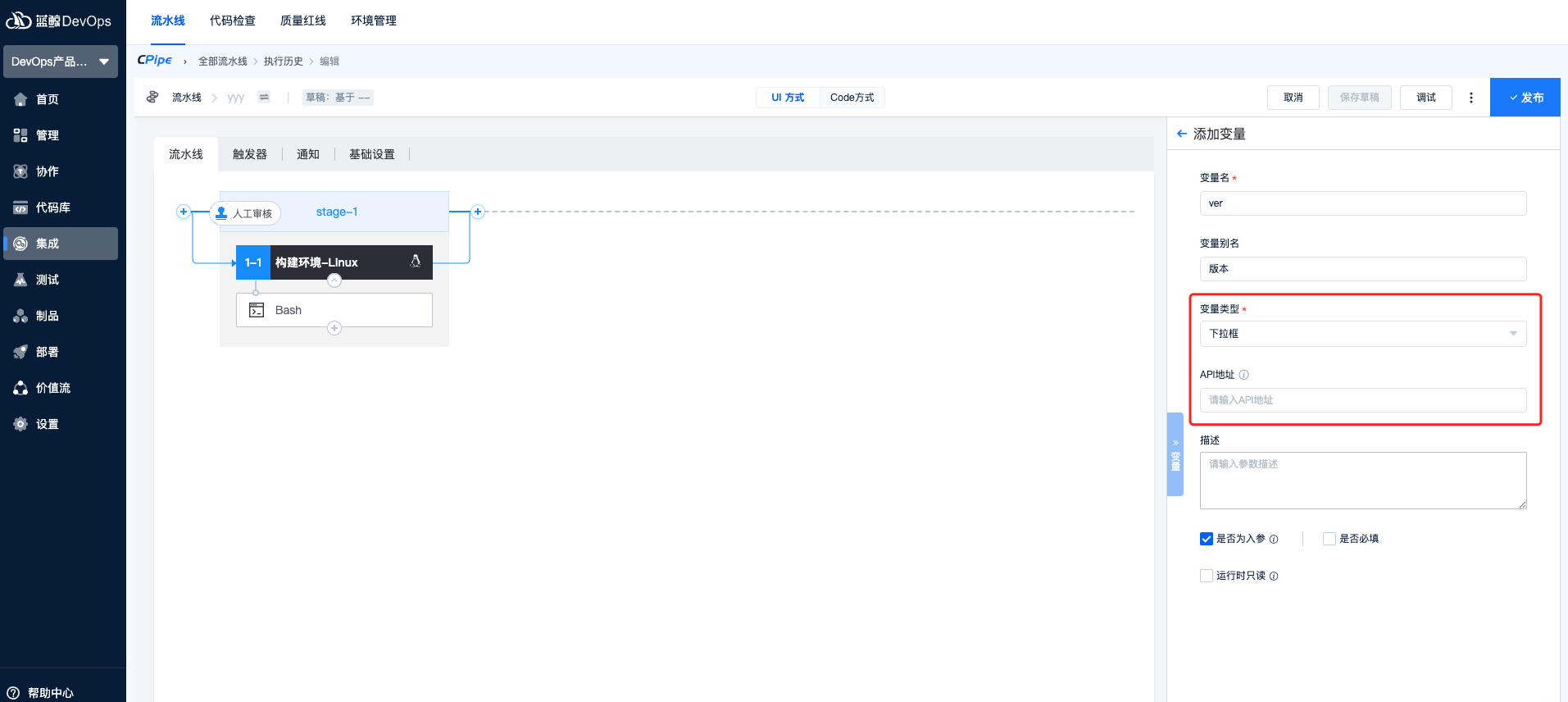Screen dimensions: 1568x702
Task: Open the more options vertical dots menu
Action: click(1471, 98)
